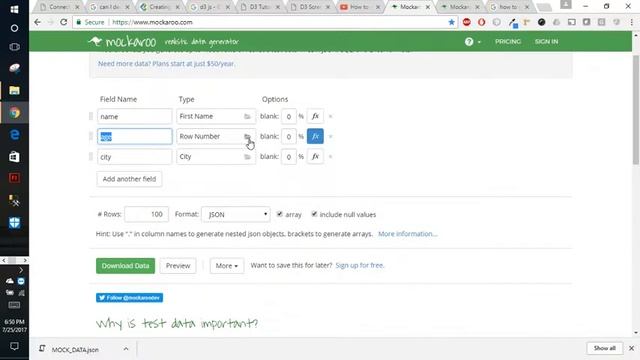The width and height of the screenshot is (640, 360).
Task: Open Sign up for free link
Action: tap(360, 265)
